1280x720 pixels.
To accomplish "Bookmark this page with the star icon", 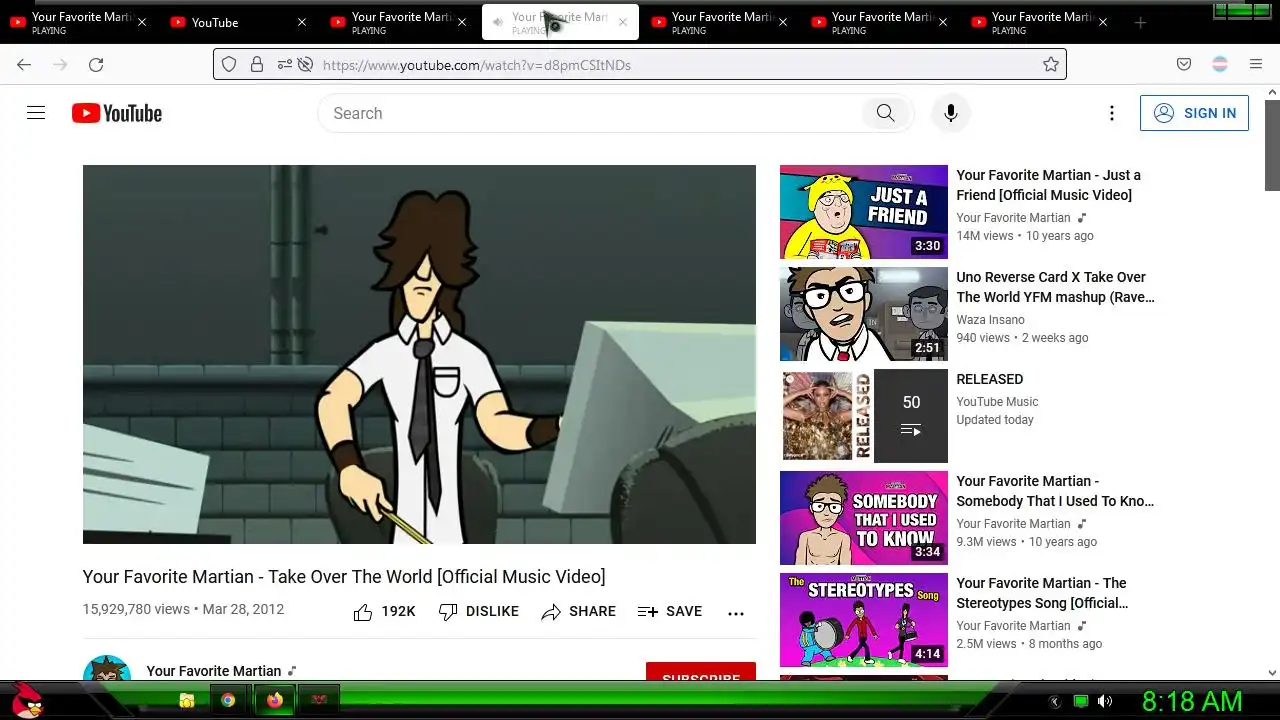I will (x=1051, y=64).
